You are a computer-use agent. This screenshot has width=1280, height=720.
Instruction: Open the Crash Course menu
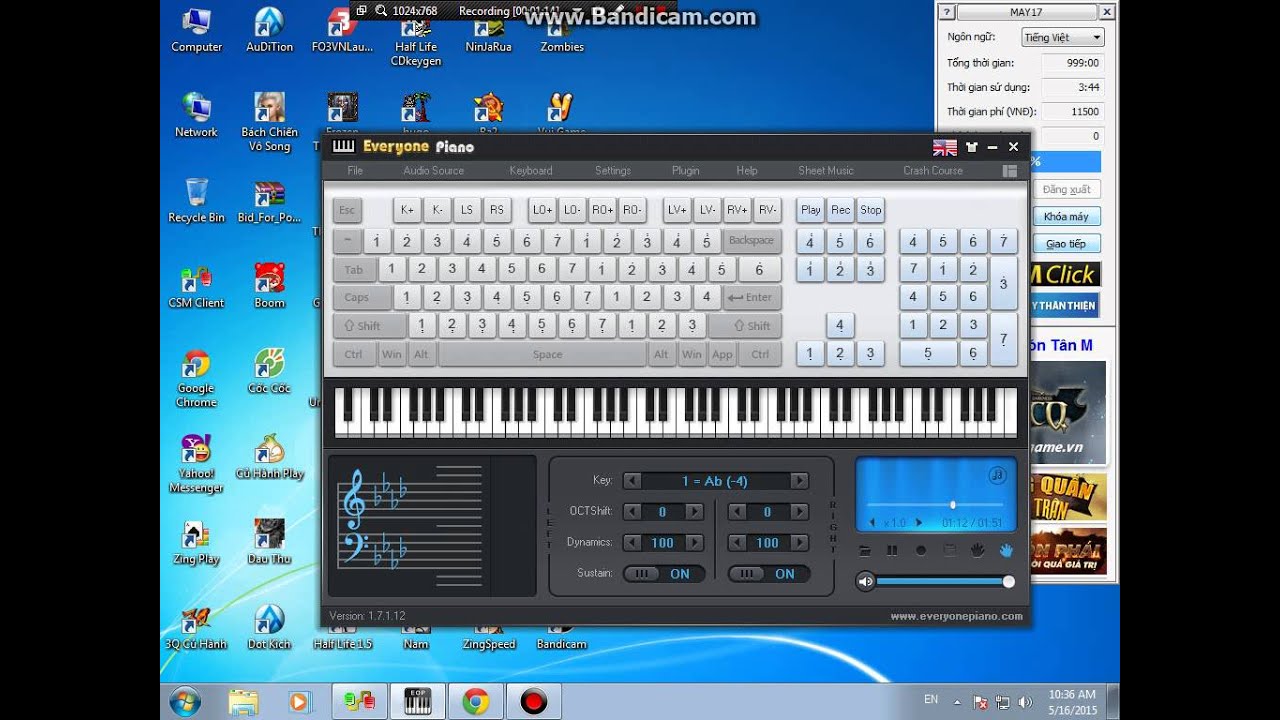(x=933, y=171)
